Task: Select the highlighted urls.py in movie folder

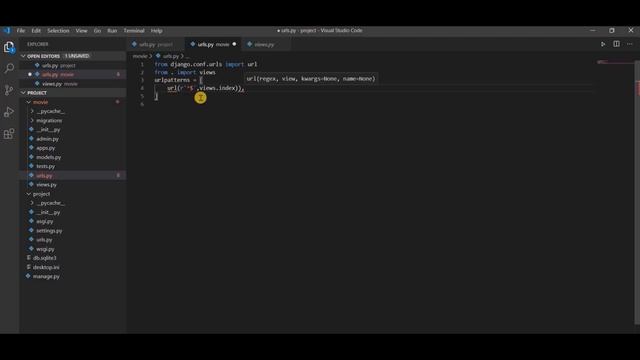Action: tap(73, 176)
